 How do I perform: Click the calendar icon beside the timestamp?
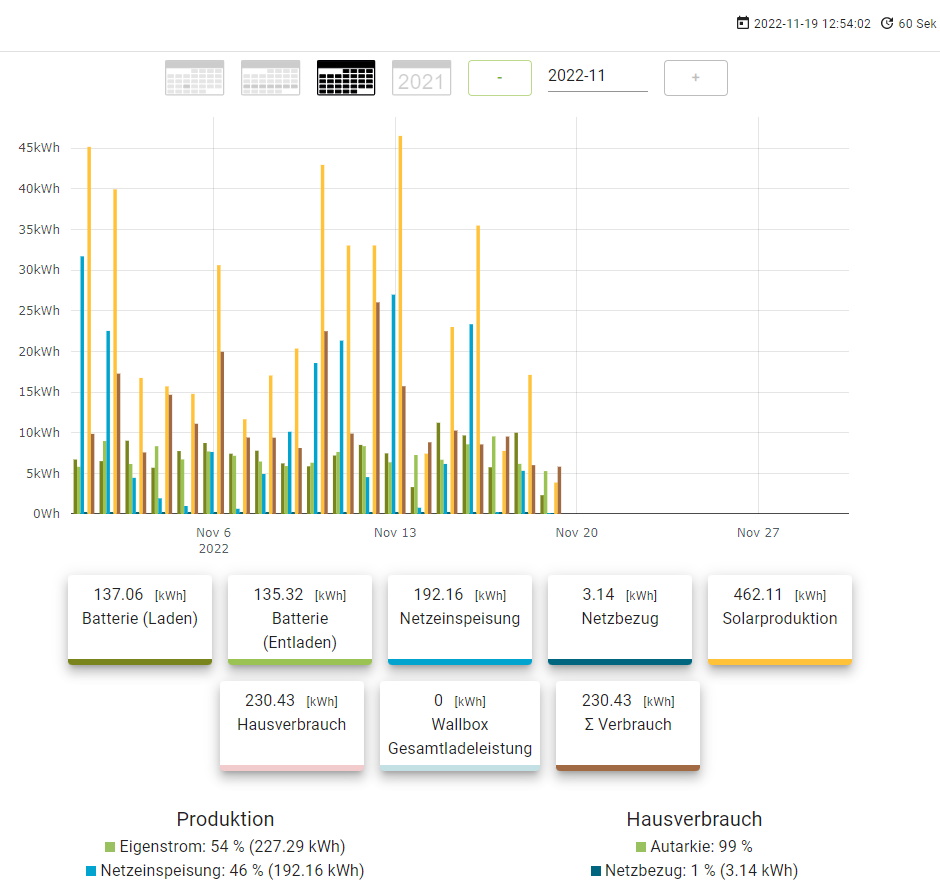[743, 23]
